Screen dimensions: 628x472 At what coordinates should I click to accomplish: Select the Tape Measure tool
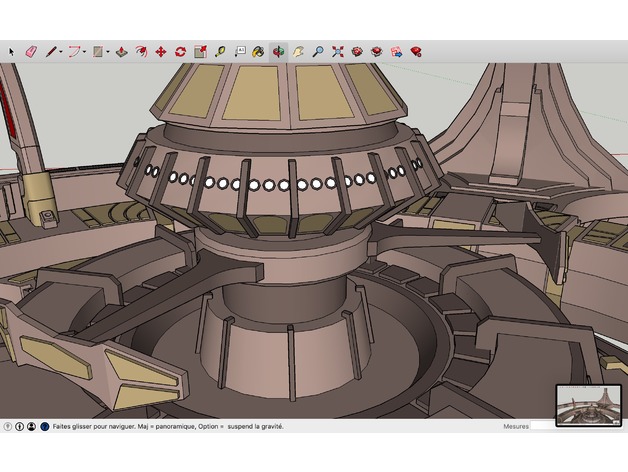click(x=220, y=51)
